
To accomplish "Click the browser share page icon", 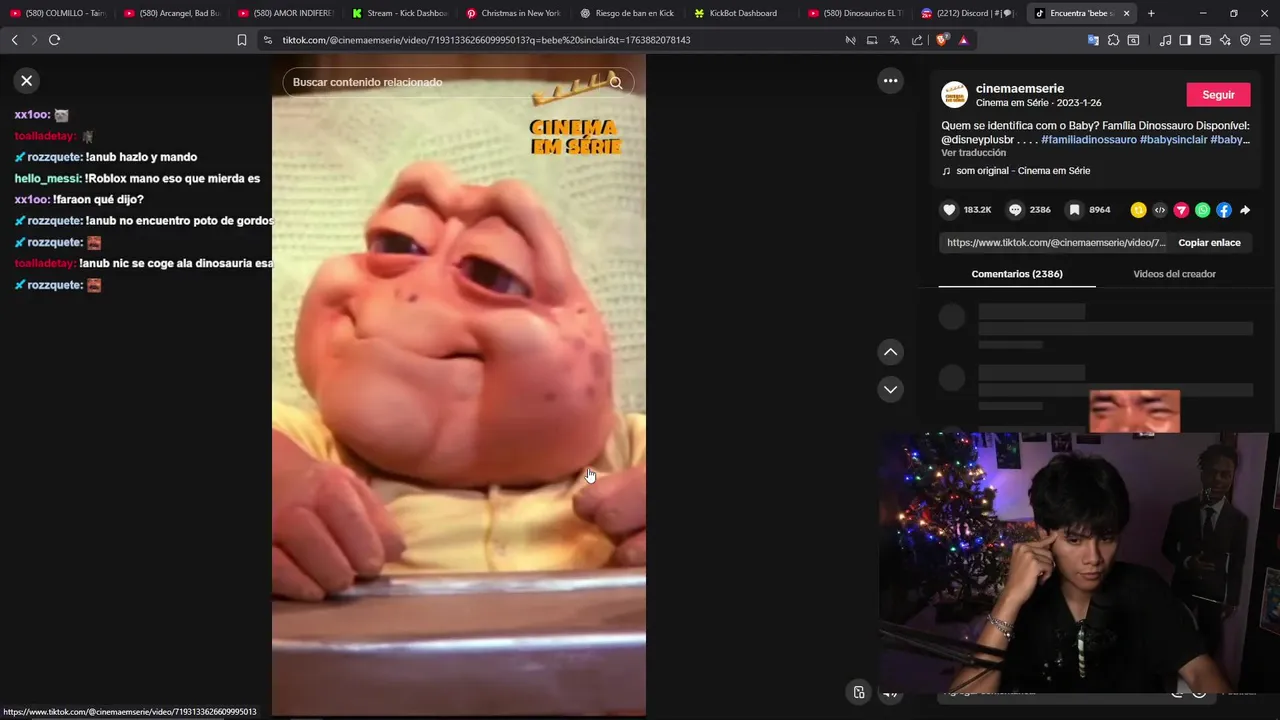I will [917, 40].
